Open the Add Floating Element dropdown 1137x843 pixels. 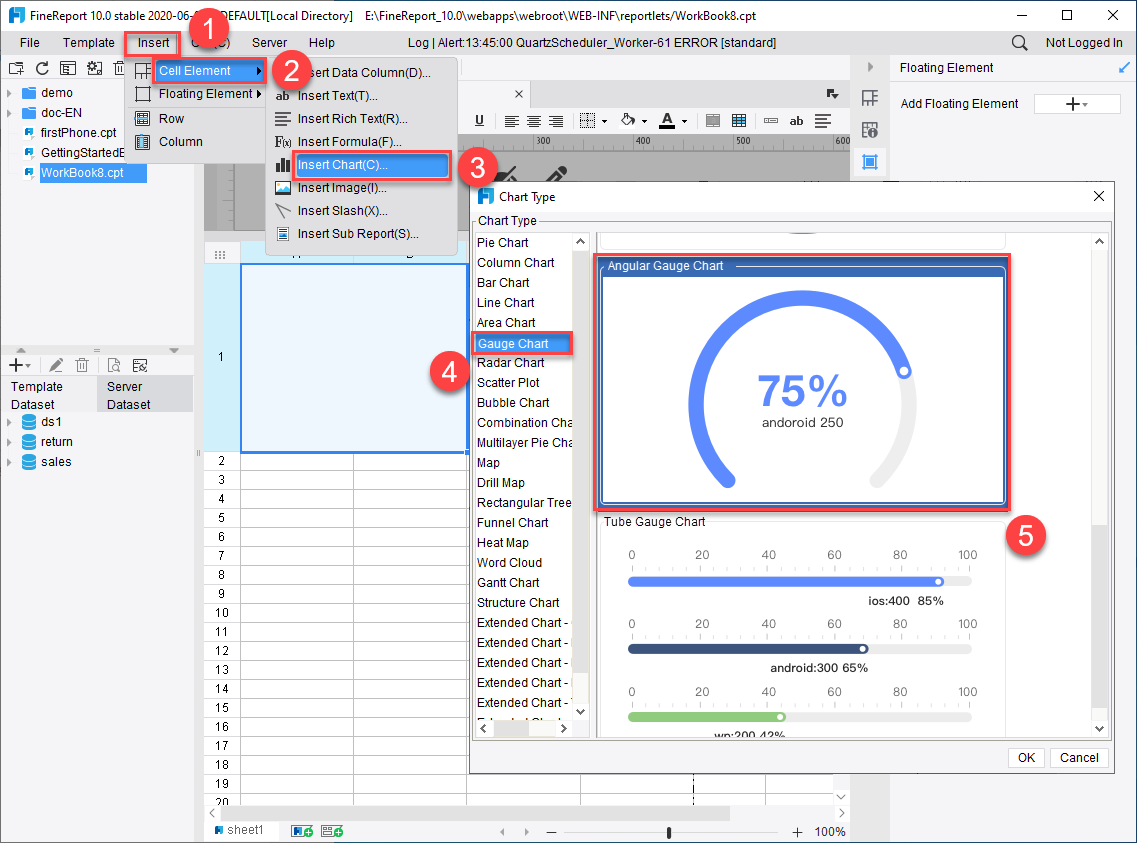tap(1077, 104)
